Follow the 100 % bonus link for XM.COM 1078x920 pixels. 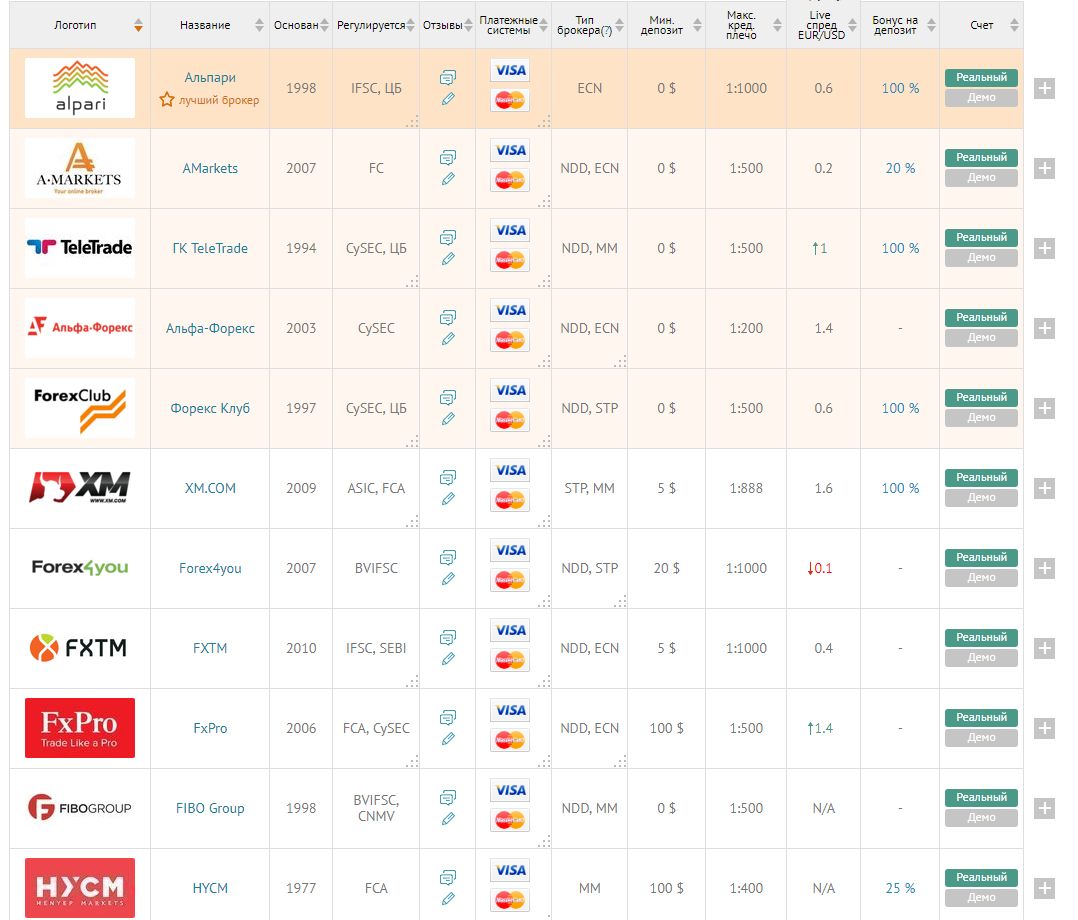tap(900, 488)
